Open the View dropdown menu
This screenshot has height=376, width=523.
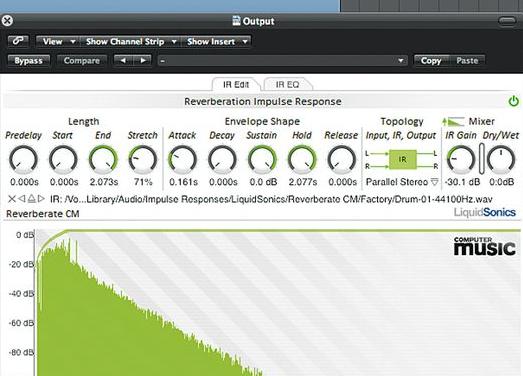pyautogui.click(x=57, y=42)
